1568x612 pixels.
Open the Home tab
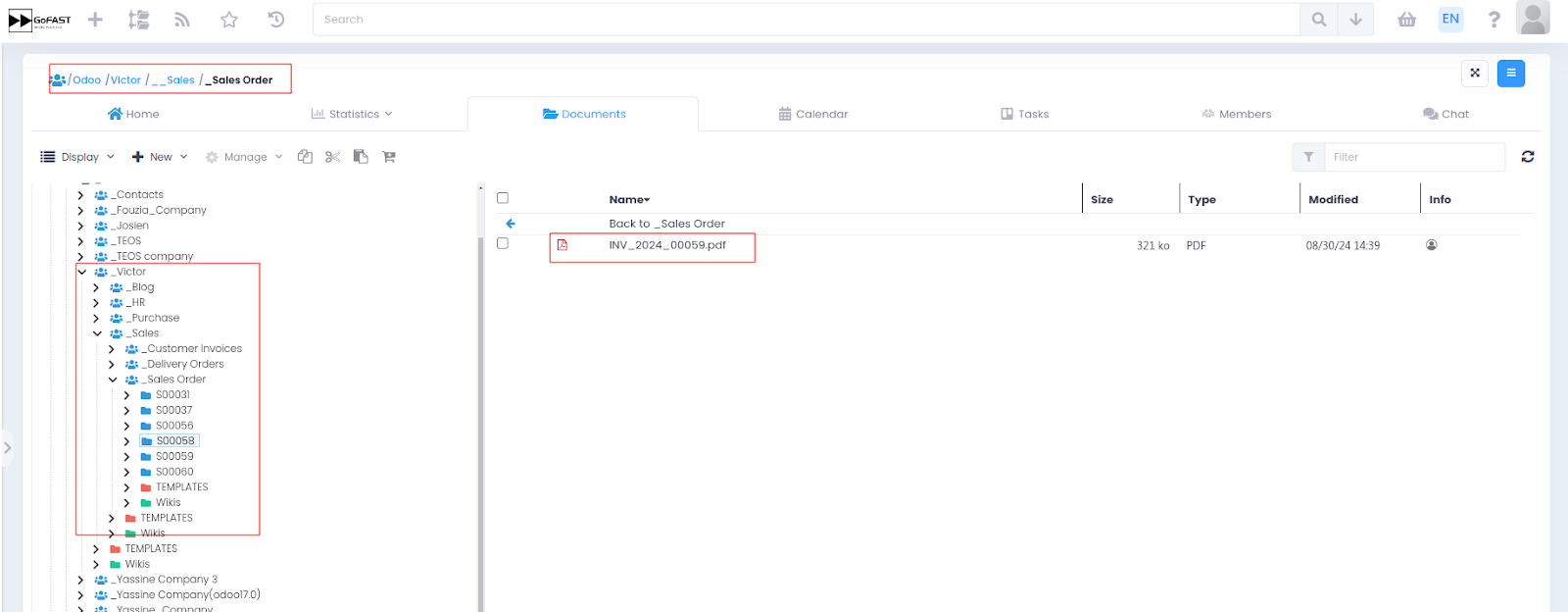click(133, 114)
